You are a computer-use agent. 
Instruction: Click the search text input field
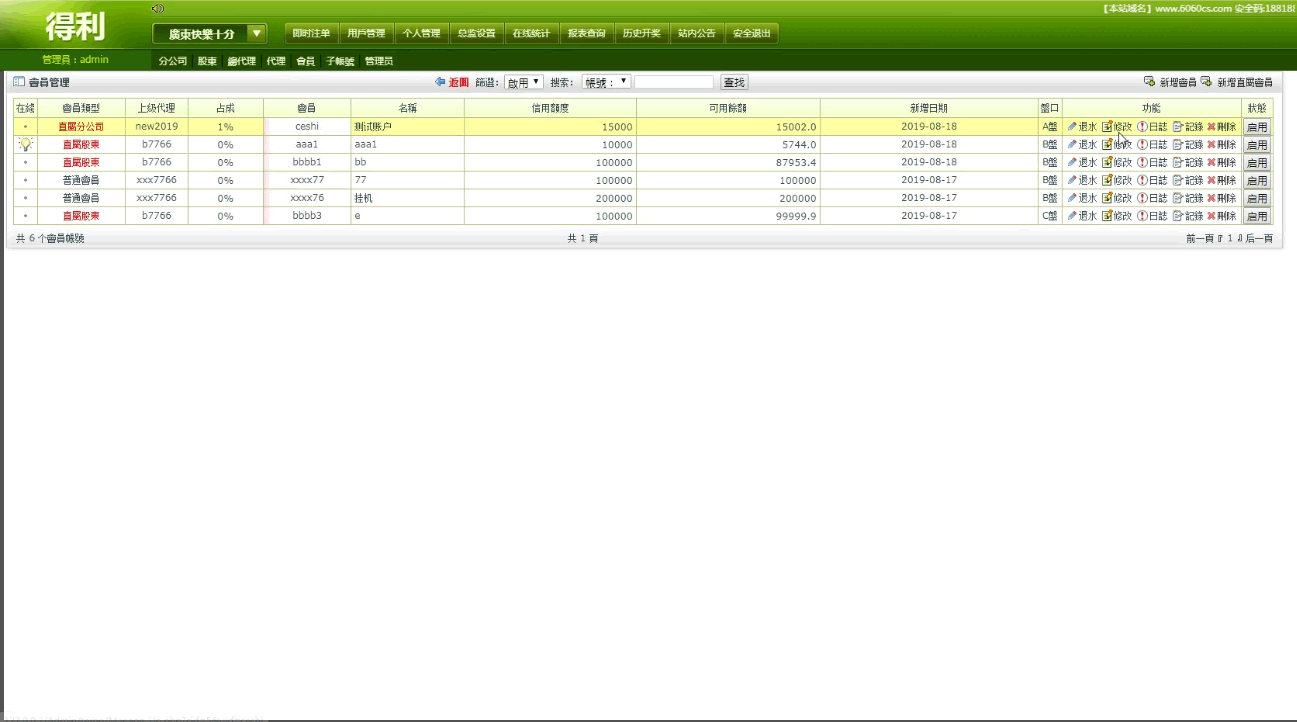click(674, 82)
